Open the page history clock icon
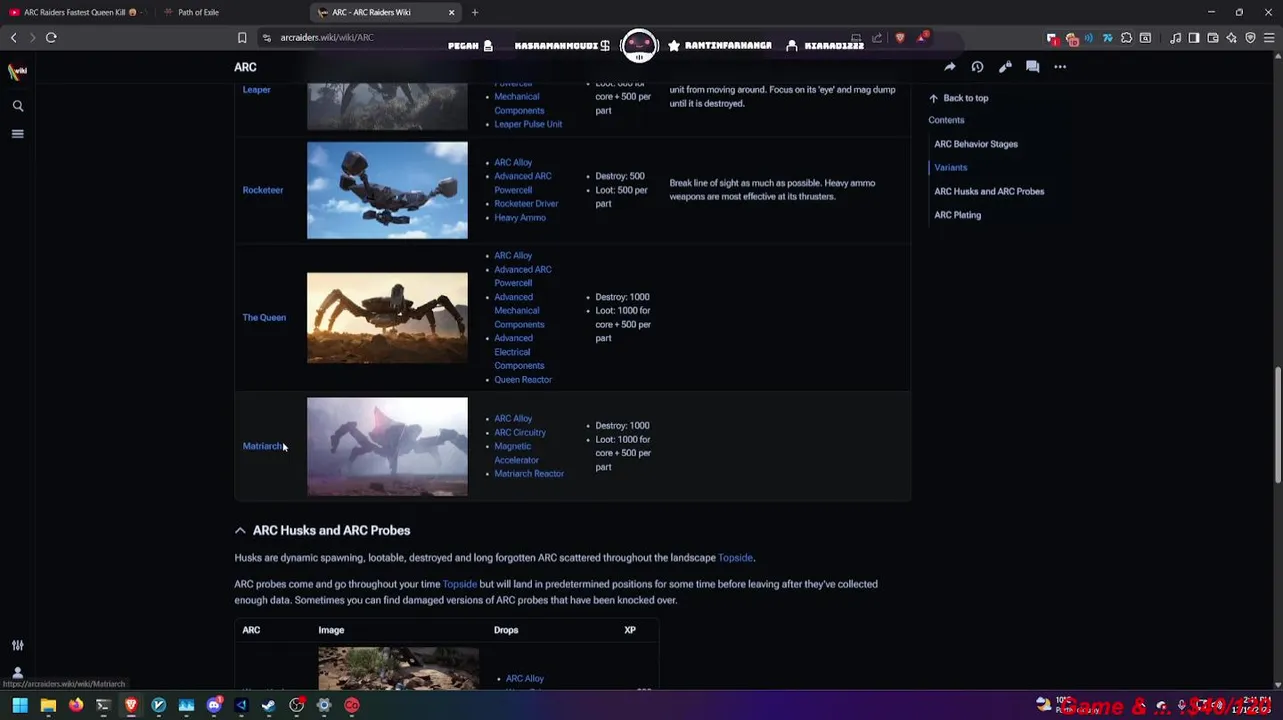The height and width of the screenshot is (720, 1283). click(977, 67)
